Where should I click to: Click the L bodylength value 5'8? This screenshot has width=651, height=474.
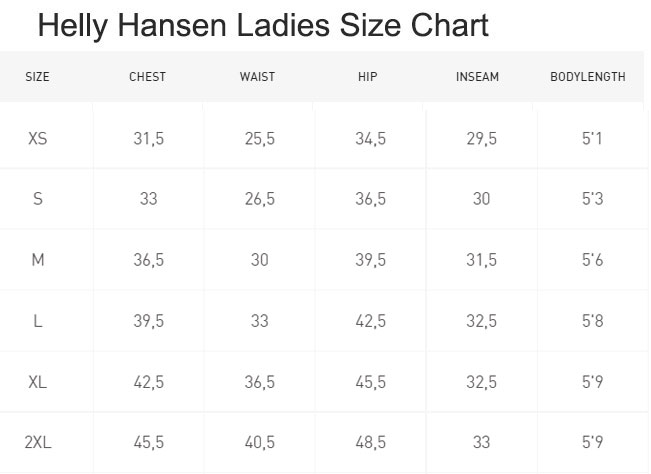(592, 321)
